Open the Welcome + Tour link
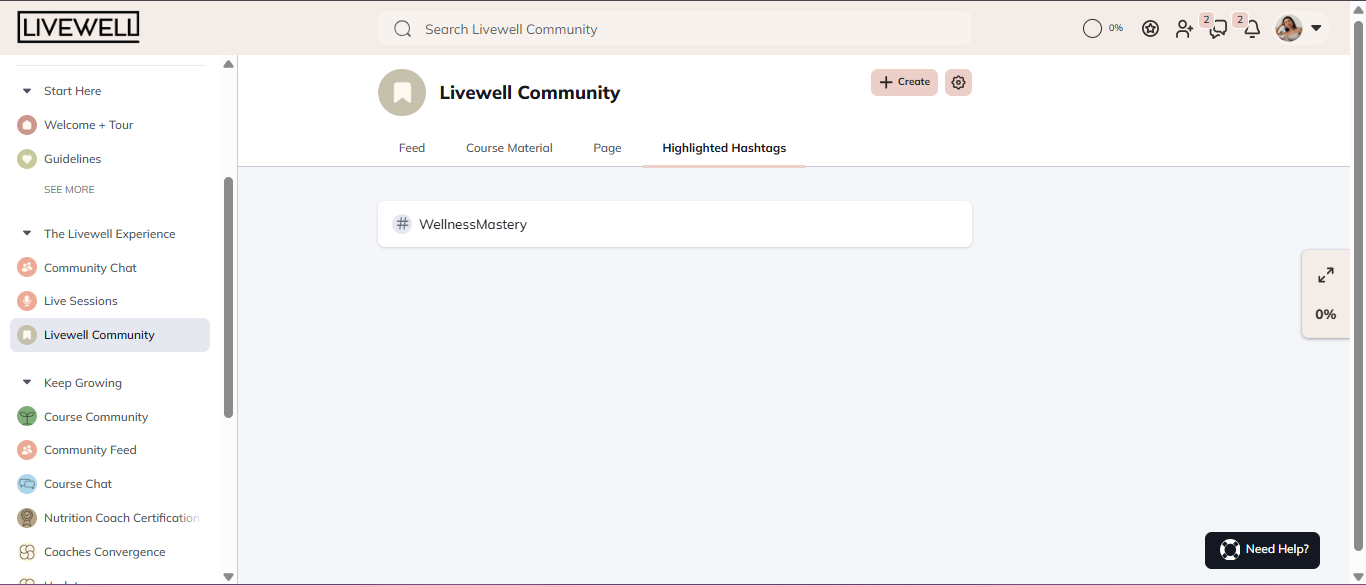1366x585 pixels. pyautogui.click(x=88, y=125)
